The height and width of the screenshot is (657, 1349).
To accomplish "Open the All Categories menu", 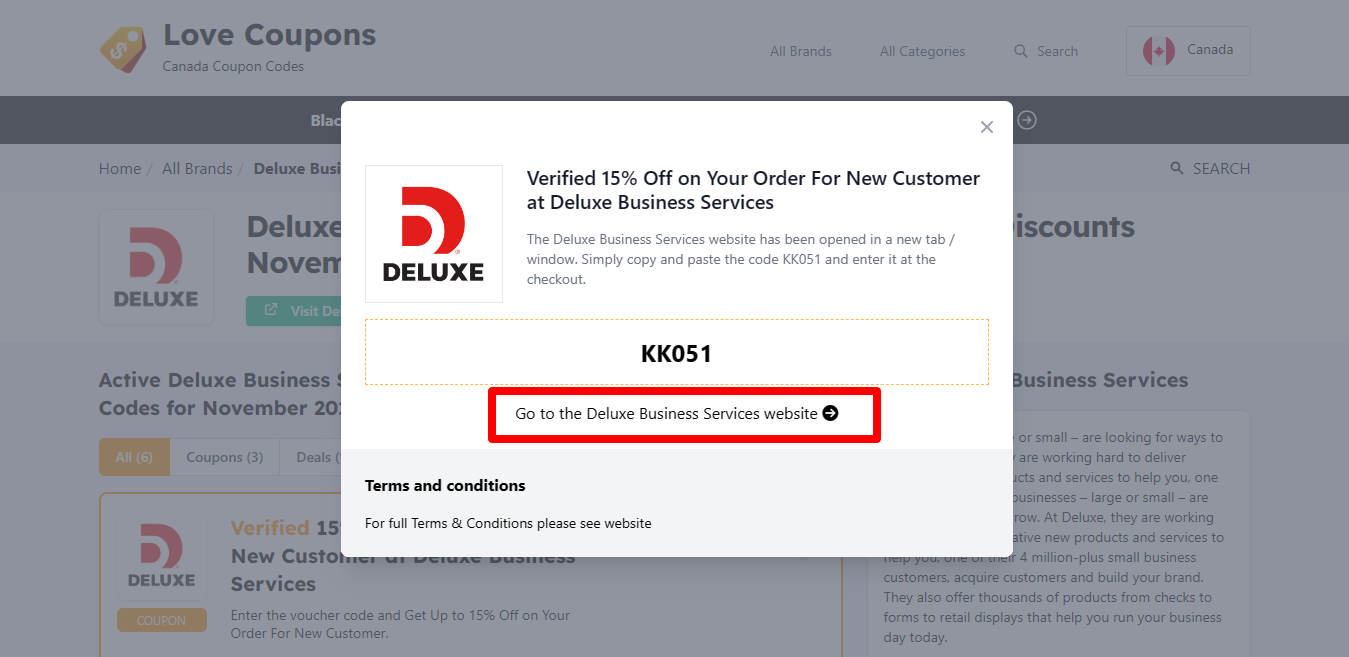I will (921, 51).
